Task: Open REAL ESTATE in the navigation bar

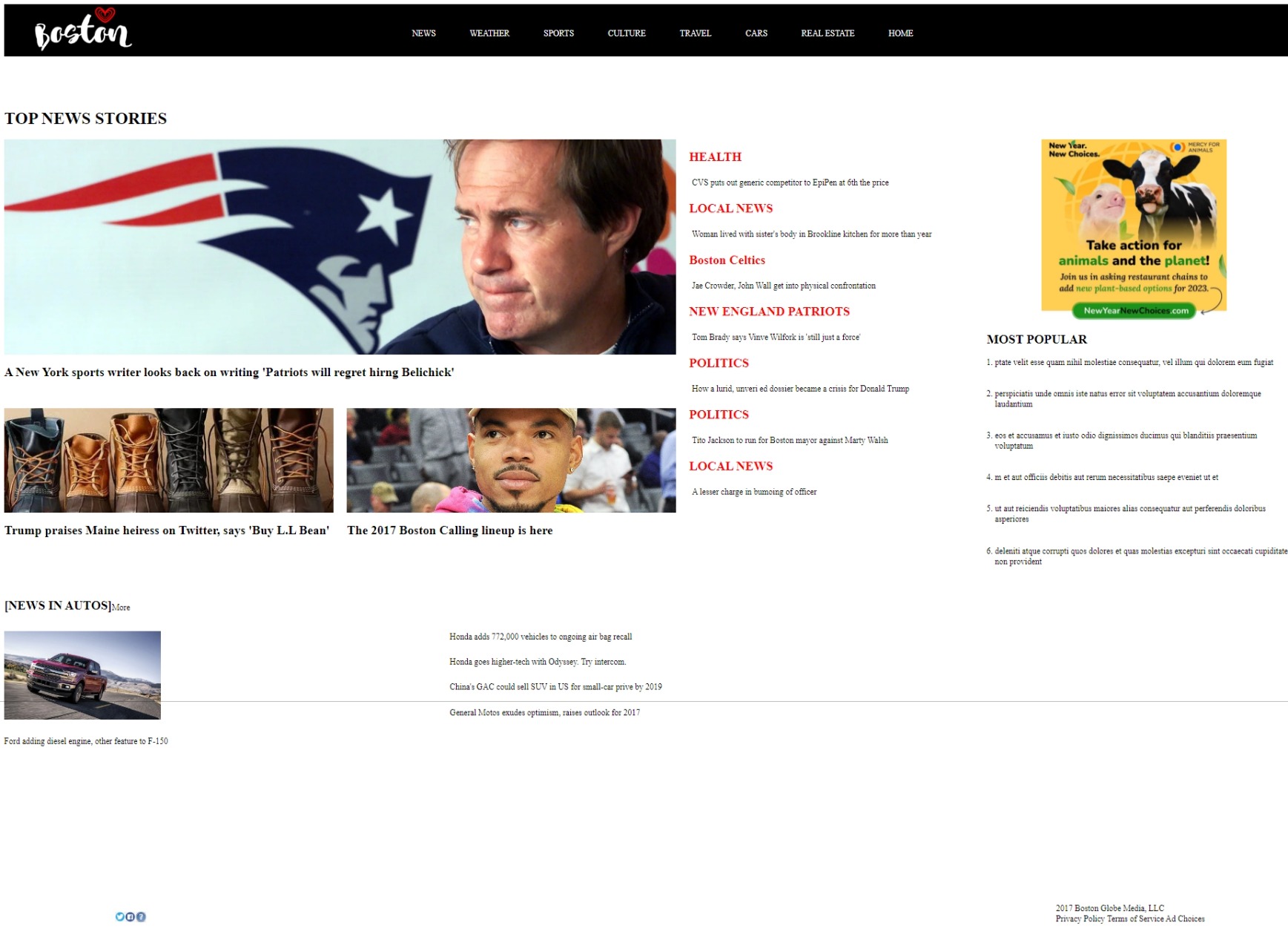Action: coord(828,33)
